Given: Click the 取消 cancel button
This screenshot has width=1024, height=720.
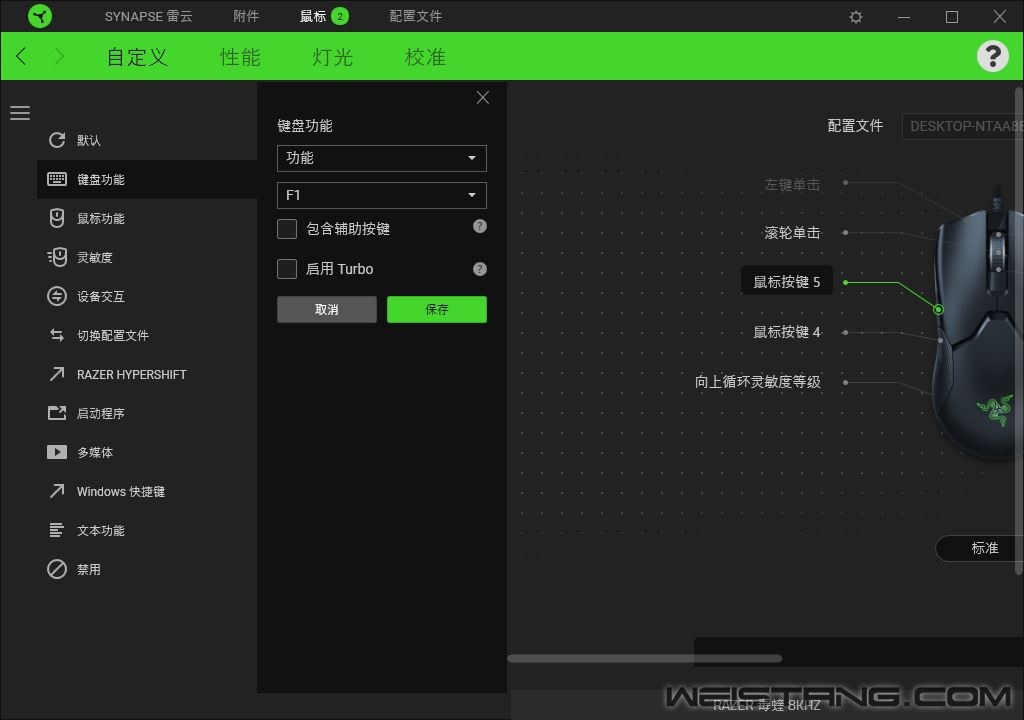Looking at the screenshot, I should pos(327,309).
